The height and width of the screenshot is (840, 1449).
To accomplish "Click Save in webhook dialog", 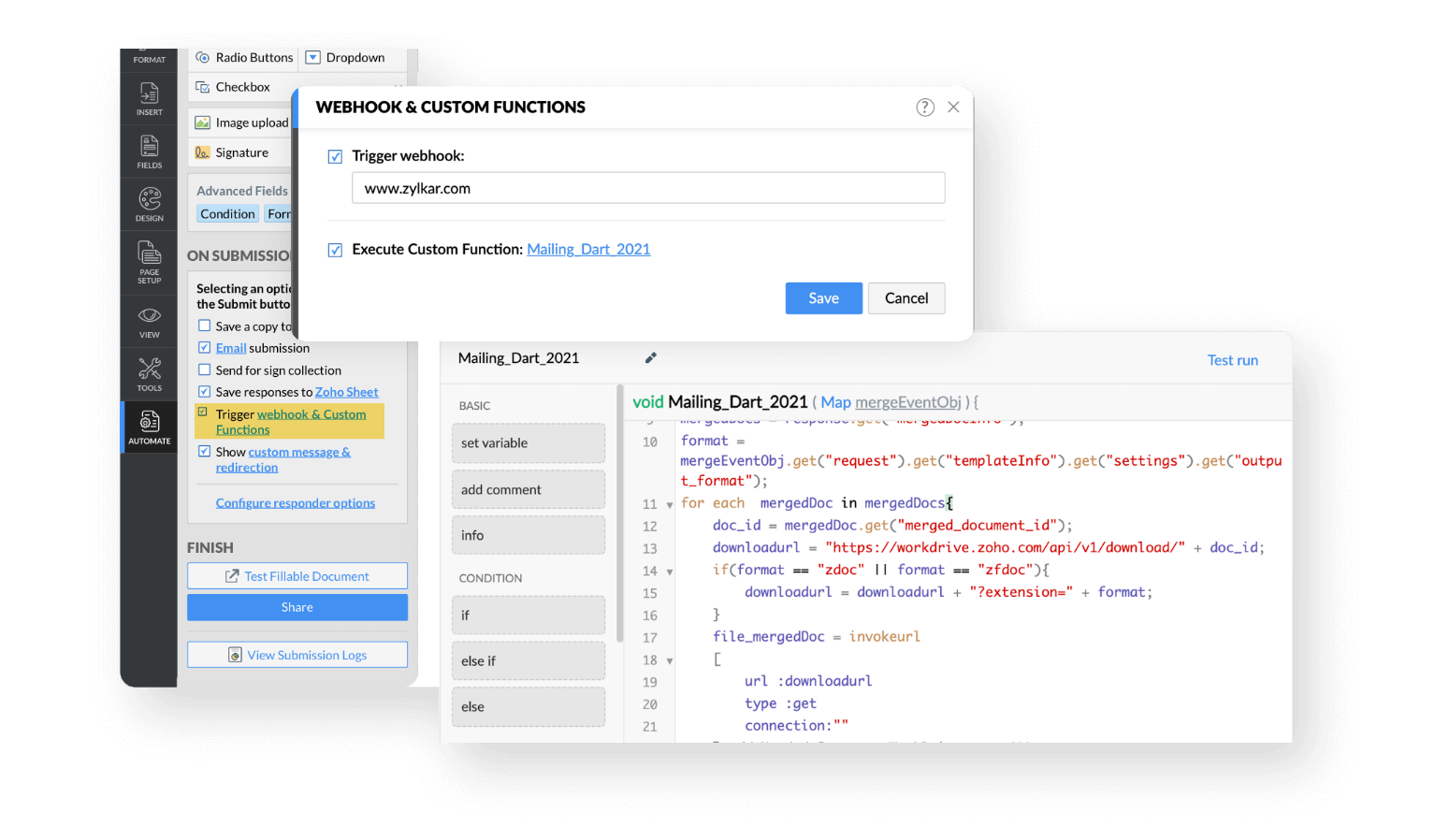I will [x=823, y=298].
